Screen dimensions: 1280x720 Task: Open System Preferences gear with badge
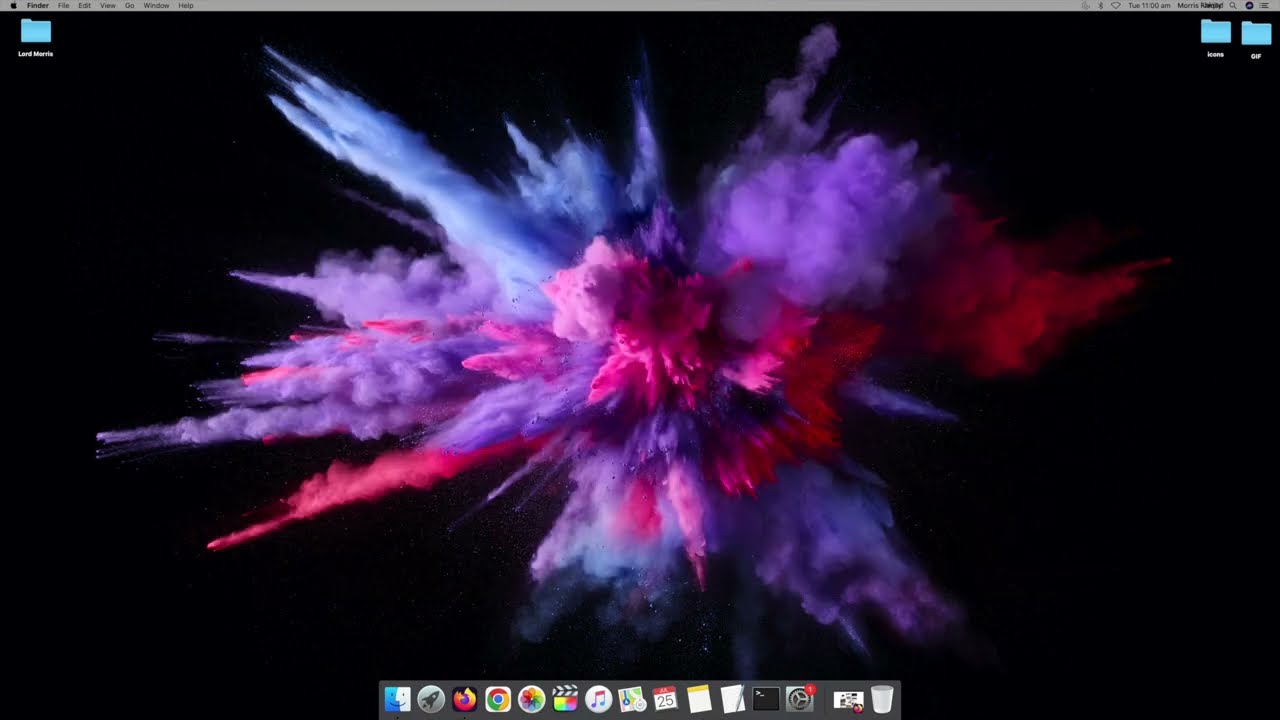pyautogui.click(x=800, y=699)
